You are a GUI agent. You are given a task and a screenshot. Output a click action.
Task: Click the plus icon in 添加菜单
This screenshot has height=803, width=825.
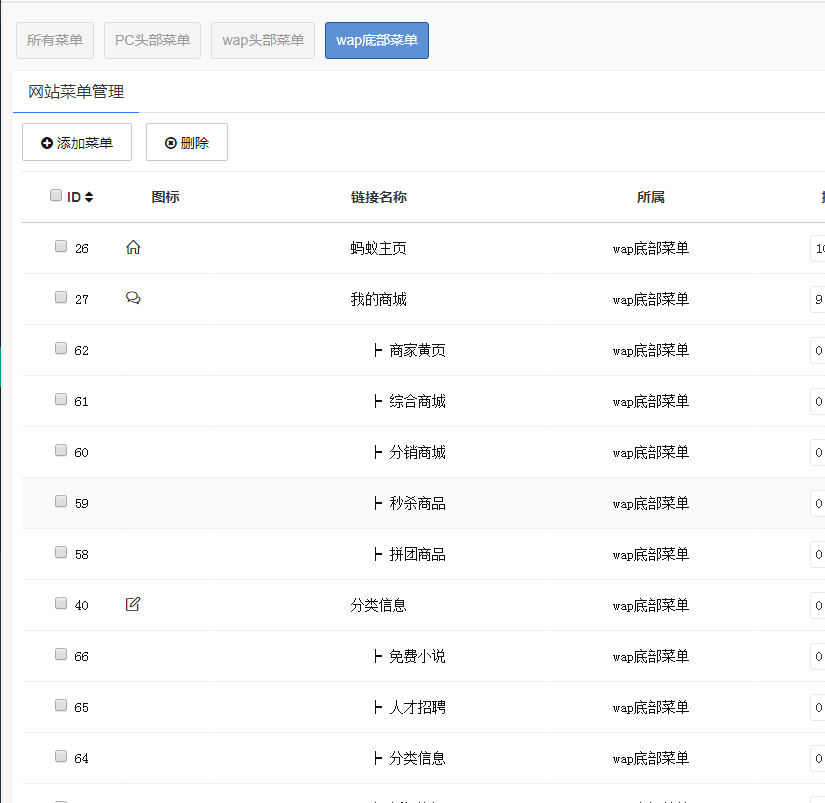47,143
